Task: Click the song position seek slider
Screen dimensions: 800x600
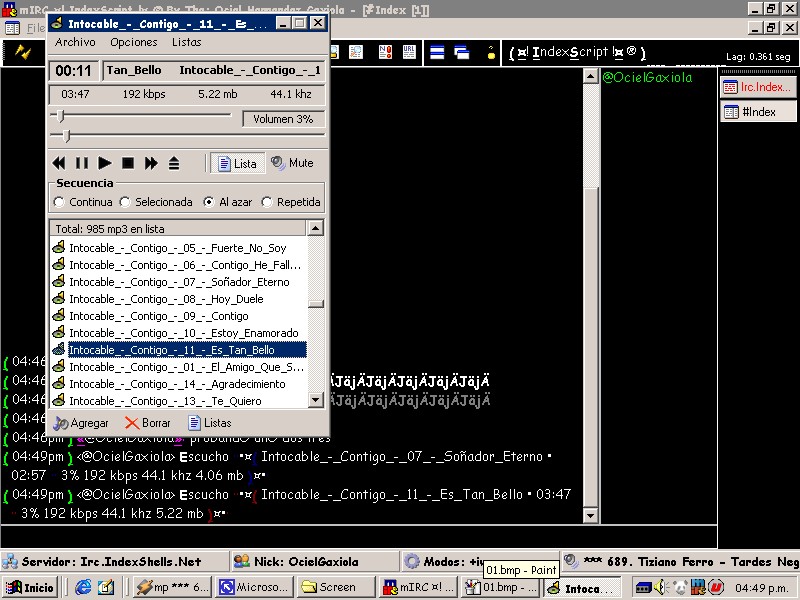Action: pos(67,135)
